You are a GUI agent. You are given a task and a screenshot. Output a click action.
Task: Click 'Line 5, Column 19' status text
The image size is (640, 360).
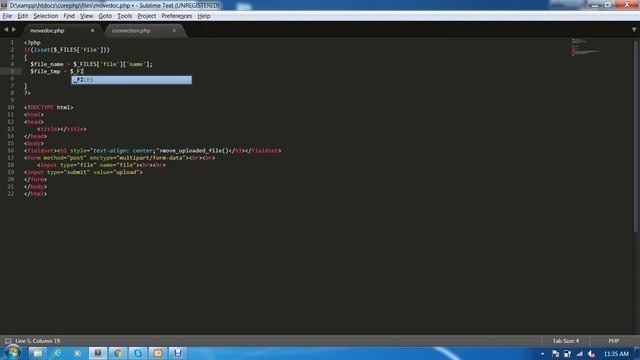click(38, 341)
